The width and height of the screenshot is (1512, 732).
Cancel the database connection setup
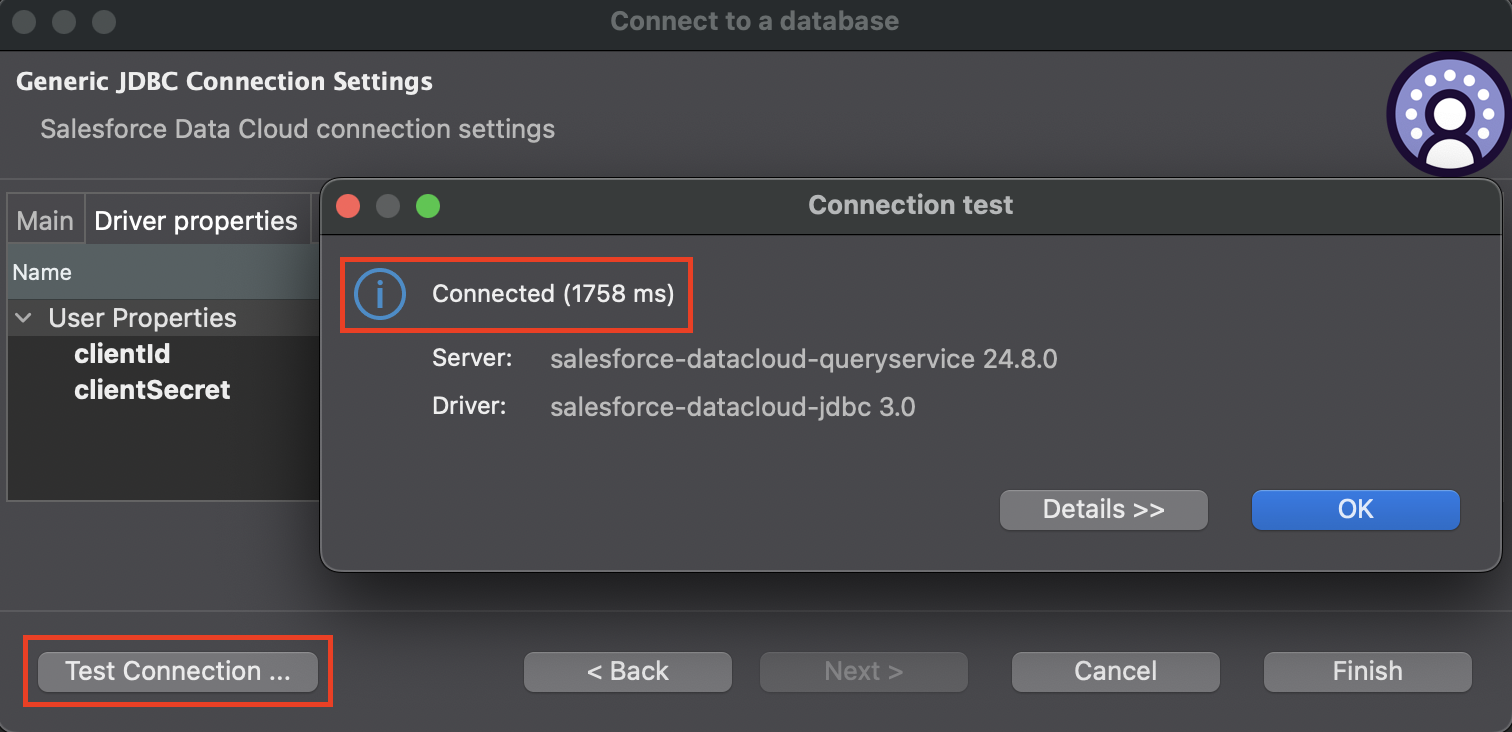[x=1115, y=671]
